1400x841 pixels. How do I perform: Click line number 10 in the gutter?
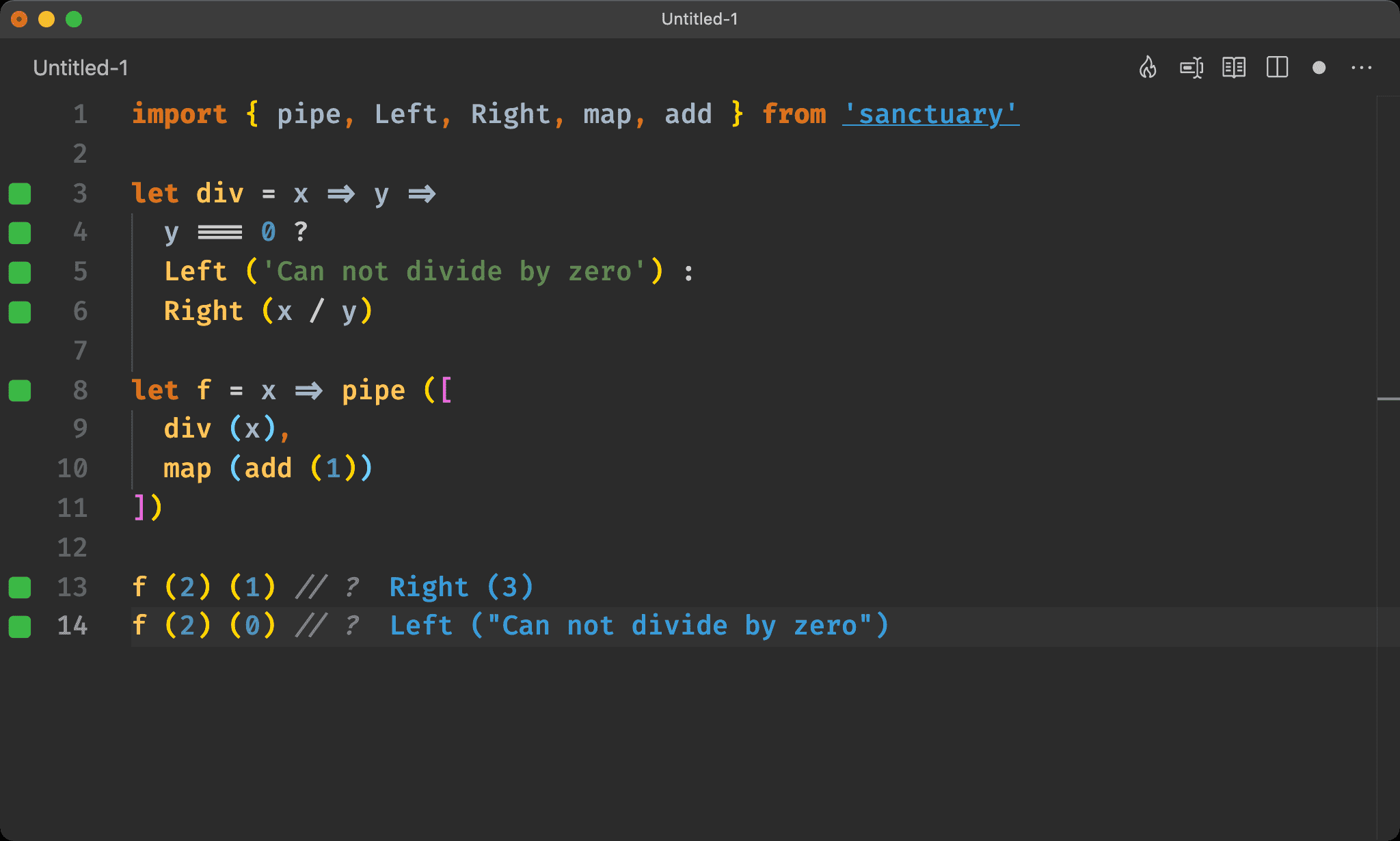(x=72, y=469)
